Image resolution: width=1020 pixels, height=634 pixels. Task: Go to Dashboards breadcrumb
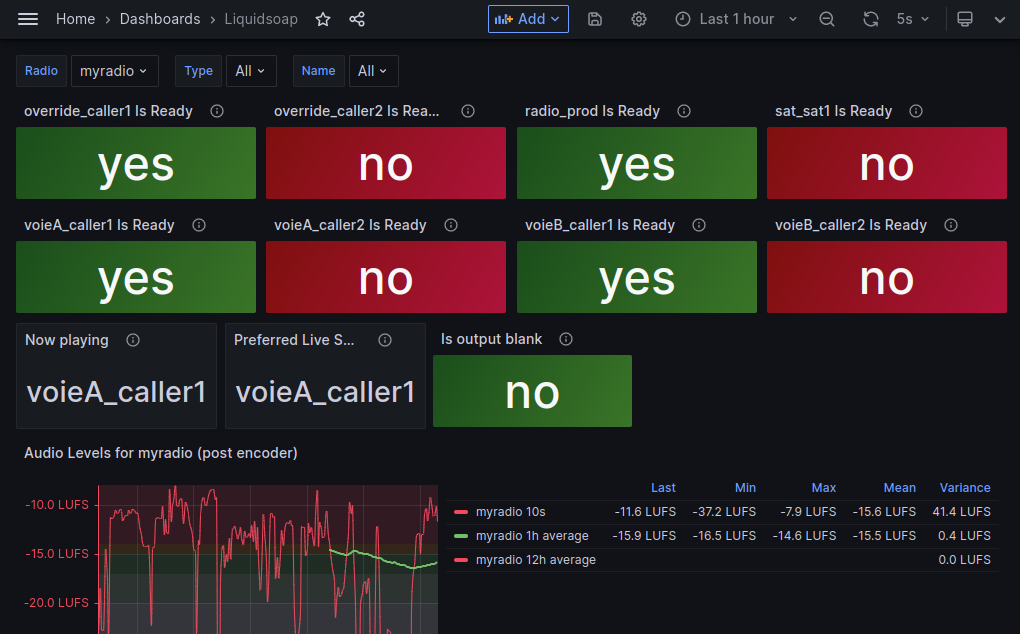point(160,20)
